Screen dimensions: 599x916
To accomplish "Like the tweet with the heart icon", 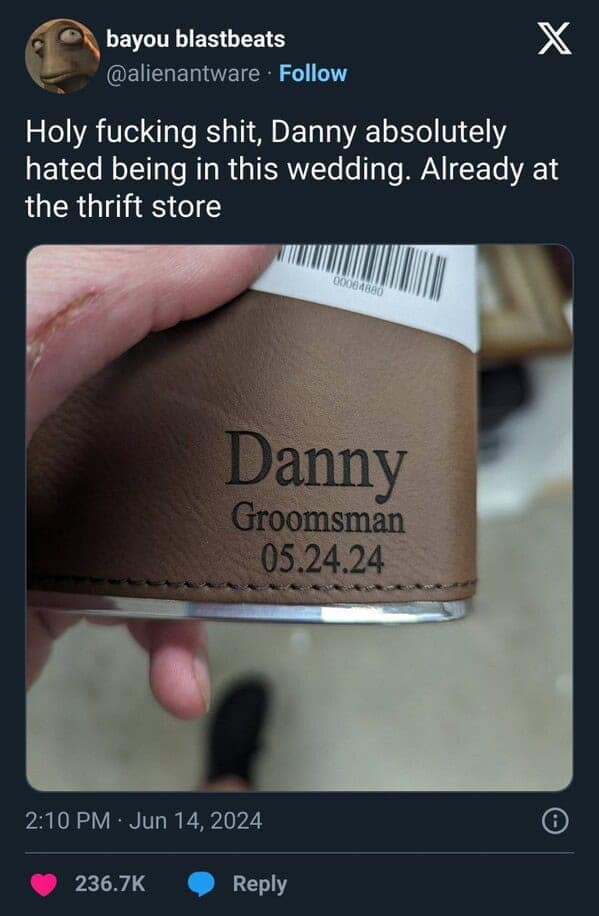I will pyautogui.click(x=44, y=884).
